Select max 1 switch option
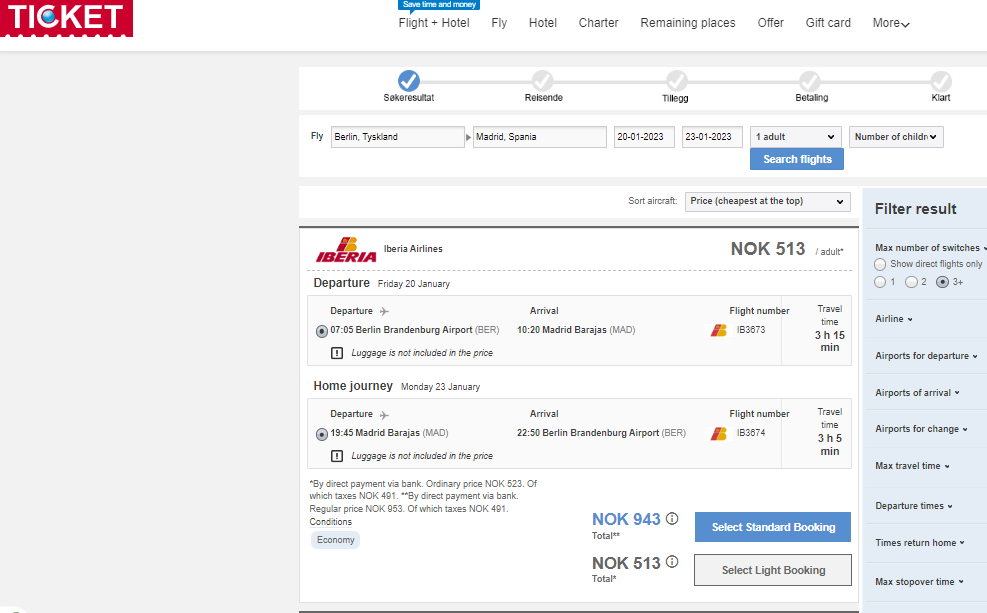The image size is (987, 613). (x=880, y=282)
